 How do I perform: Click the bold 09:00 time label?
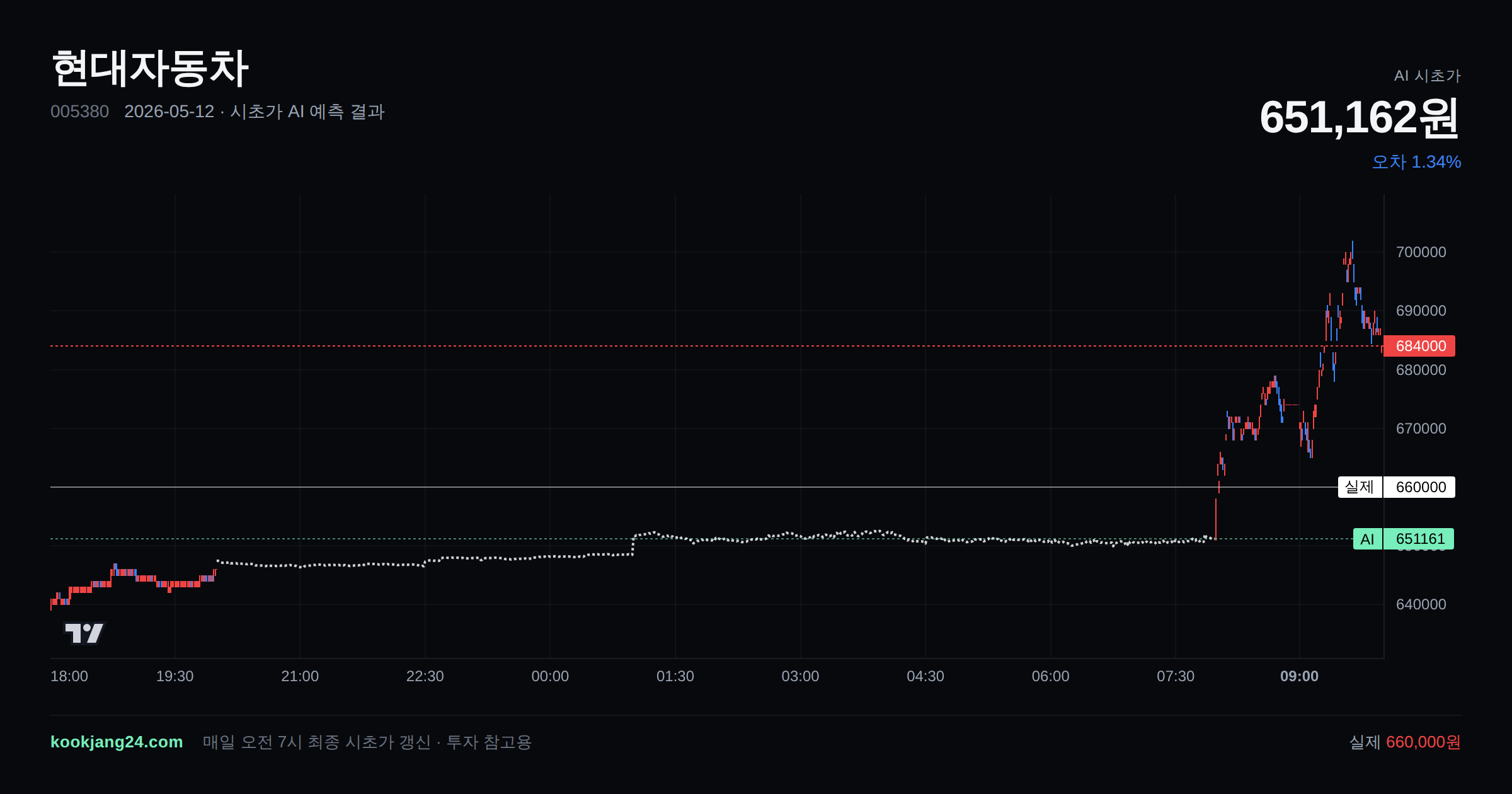pos(1300,676)
